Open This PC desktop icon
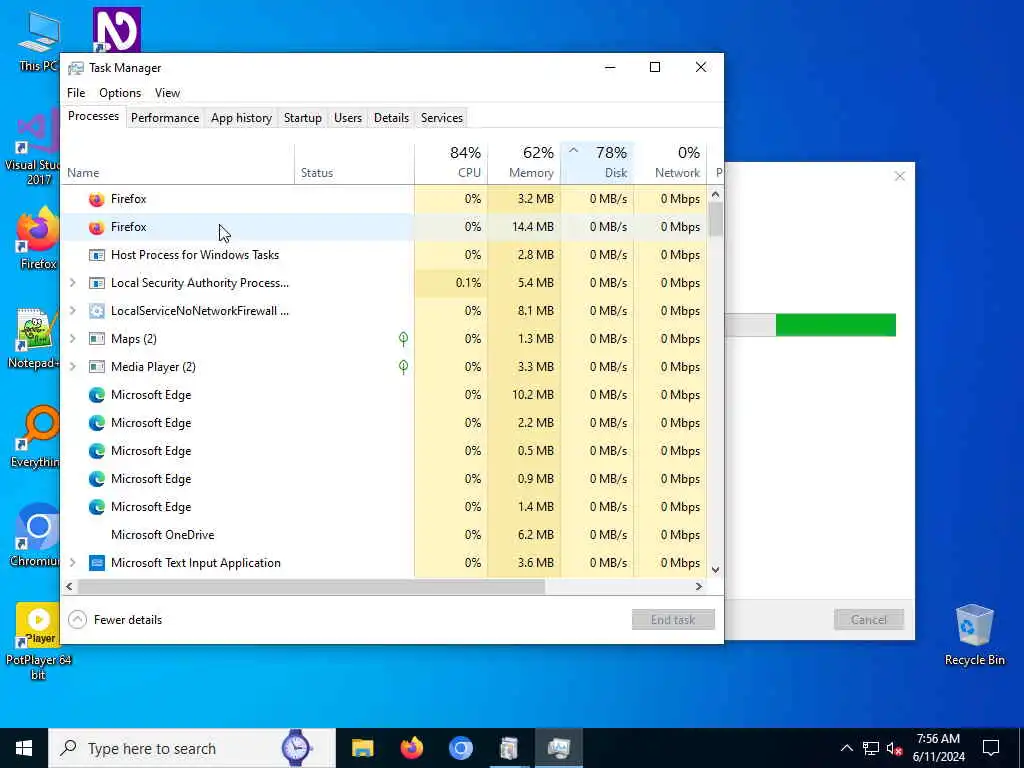Image resolution: width=1024 pixels, height=768 pixels. [x=38, y=41]
